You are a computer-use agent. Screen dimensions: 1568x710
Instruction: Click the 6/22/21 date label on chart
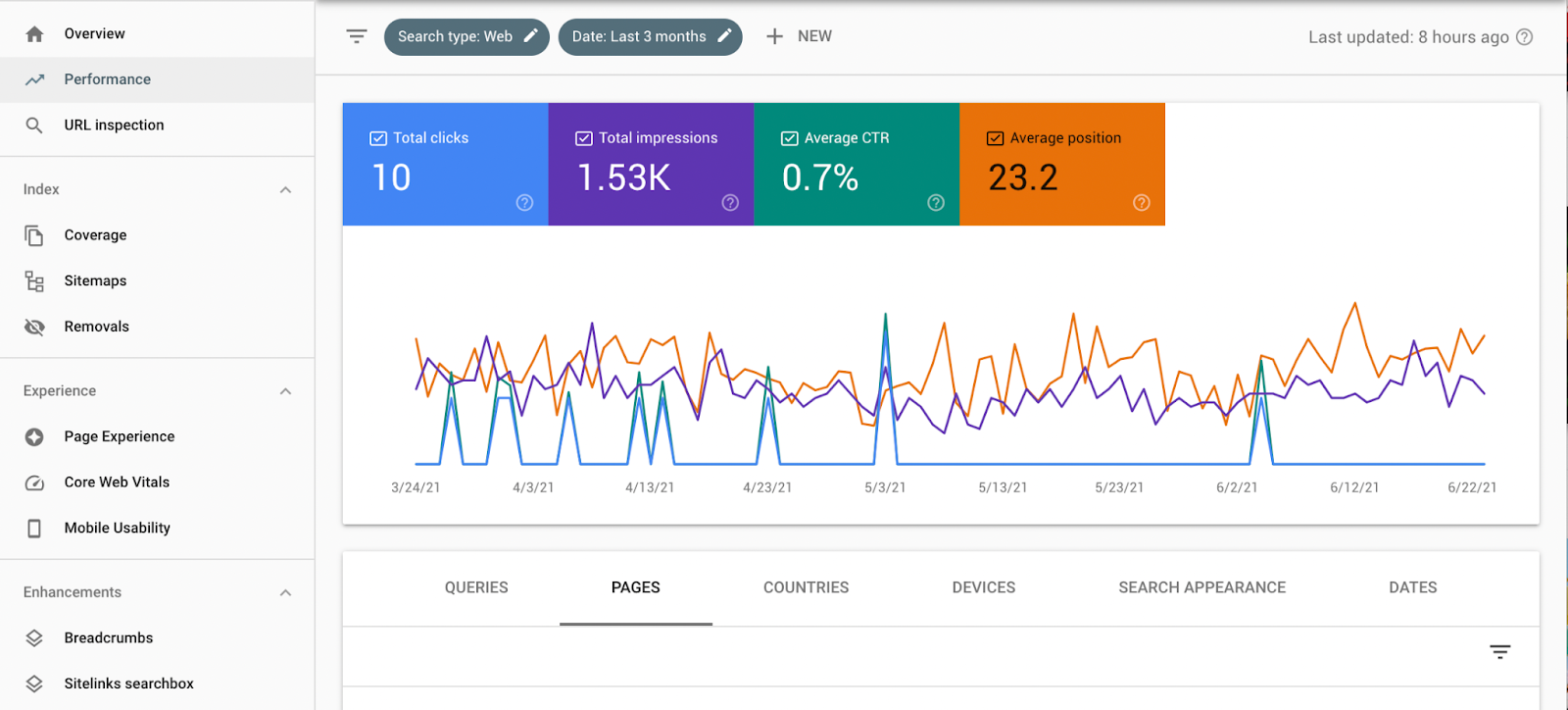1472,487
